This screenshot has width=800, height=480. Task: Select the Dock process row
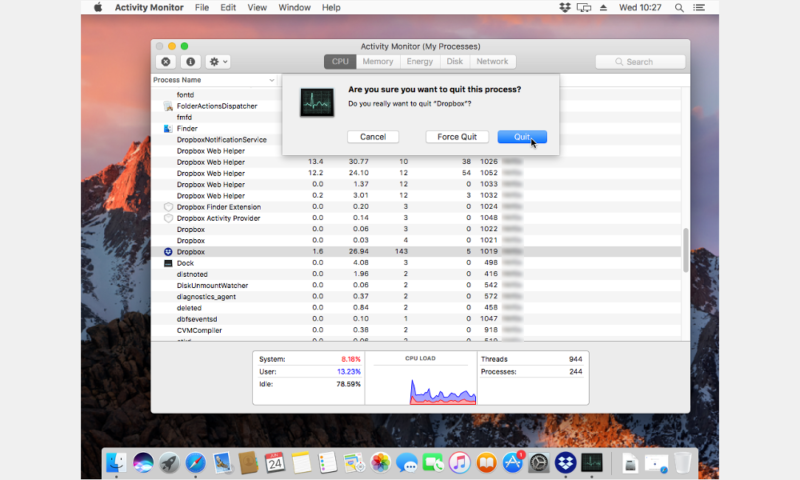coord(416,263)
